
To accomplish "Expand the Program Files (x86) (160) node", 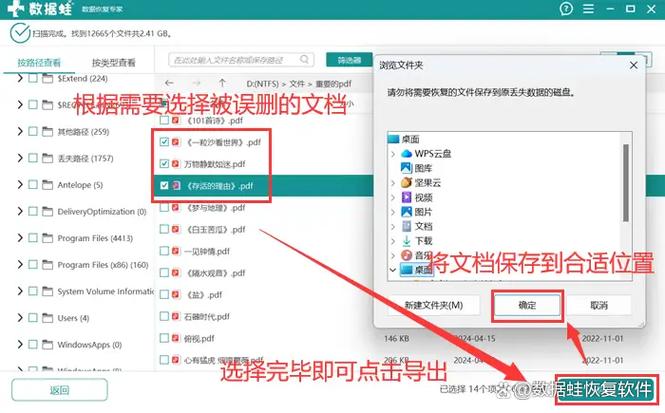I will tap(20, 265).
